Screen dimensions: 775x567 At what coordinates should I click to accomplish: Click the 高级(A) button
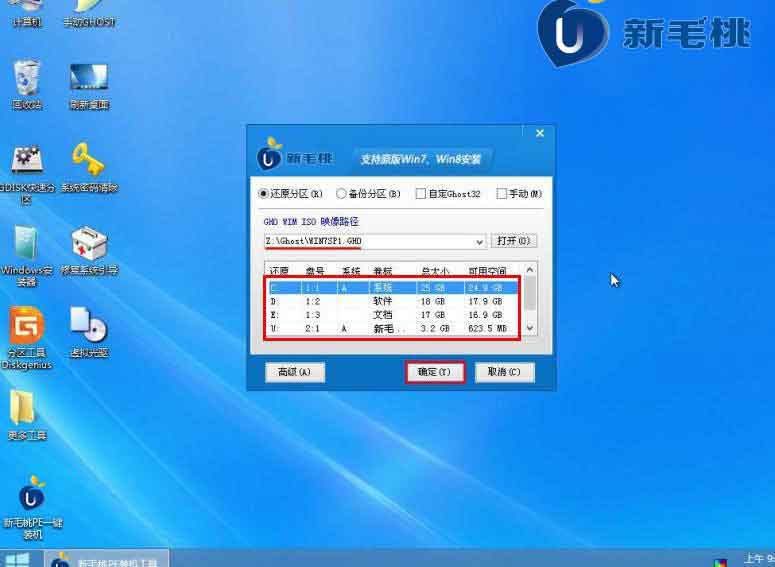pyautogui.click(x=295, y=372)
